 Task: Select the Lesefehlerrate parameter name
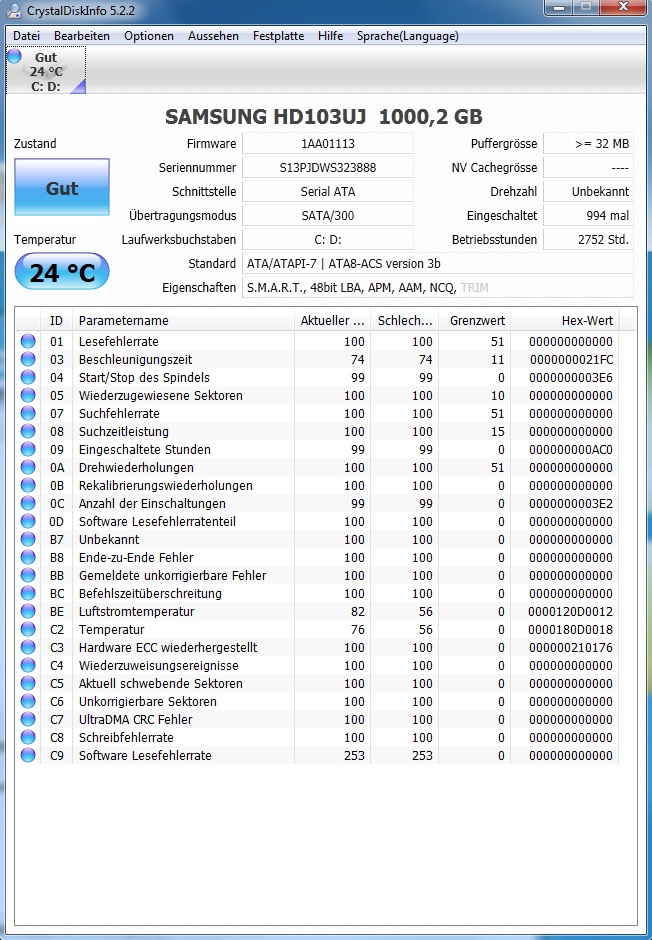pyautogui.click(x=119, y=341)
